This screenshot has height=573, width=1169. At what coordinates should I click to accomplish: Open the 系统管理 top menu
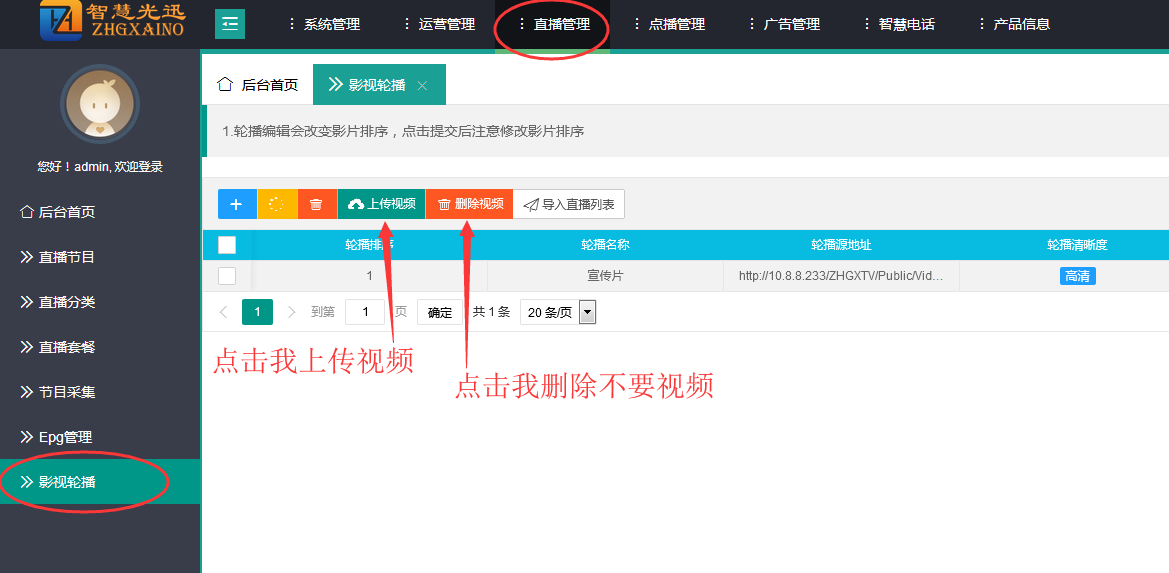pyautogui.click(x=323, y=24)
